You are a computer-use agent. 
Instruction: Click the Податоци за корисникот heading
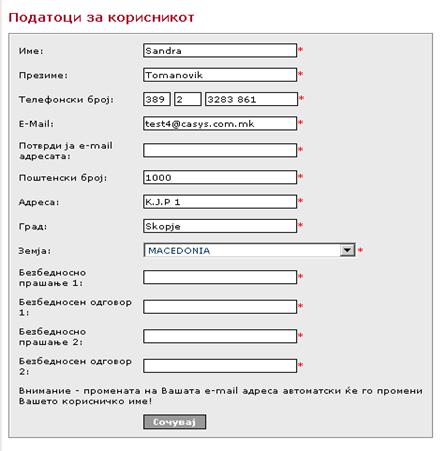tap(101, 17)
